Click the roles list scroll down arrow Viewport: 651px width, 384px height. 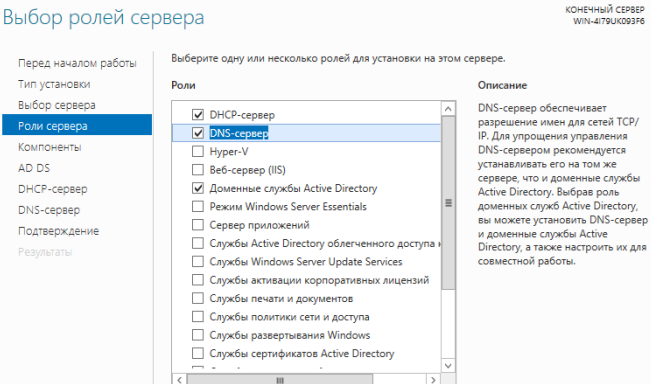(448, 365)
